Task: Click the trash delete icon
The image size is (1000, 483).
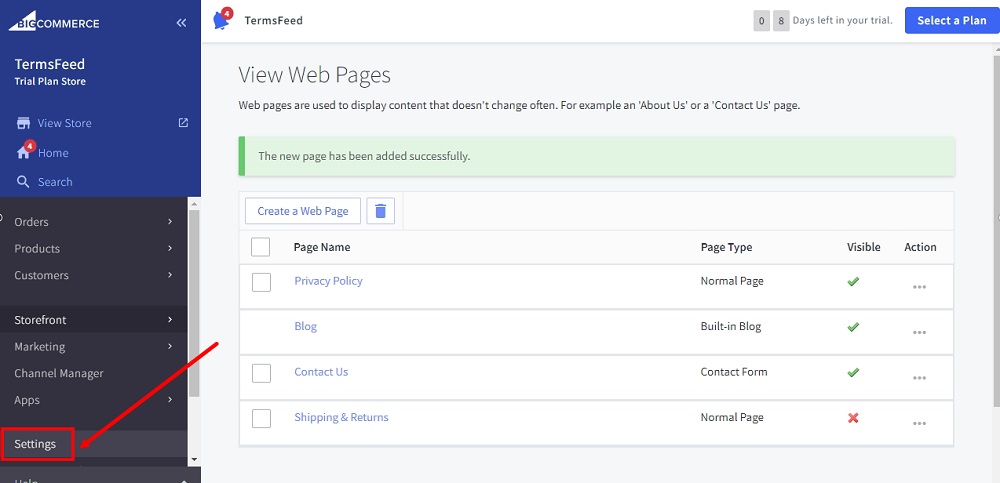Action: point(381,211)
